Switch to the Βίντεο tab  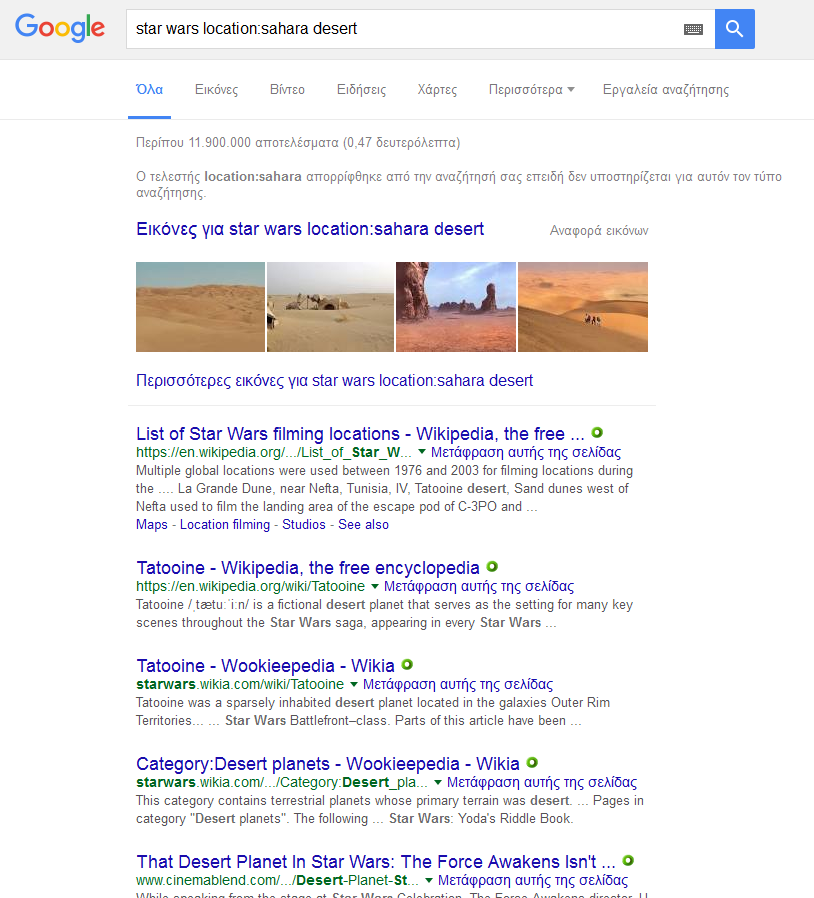[287, 90]
